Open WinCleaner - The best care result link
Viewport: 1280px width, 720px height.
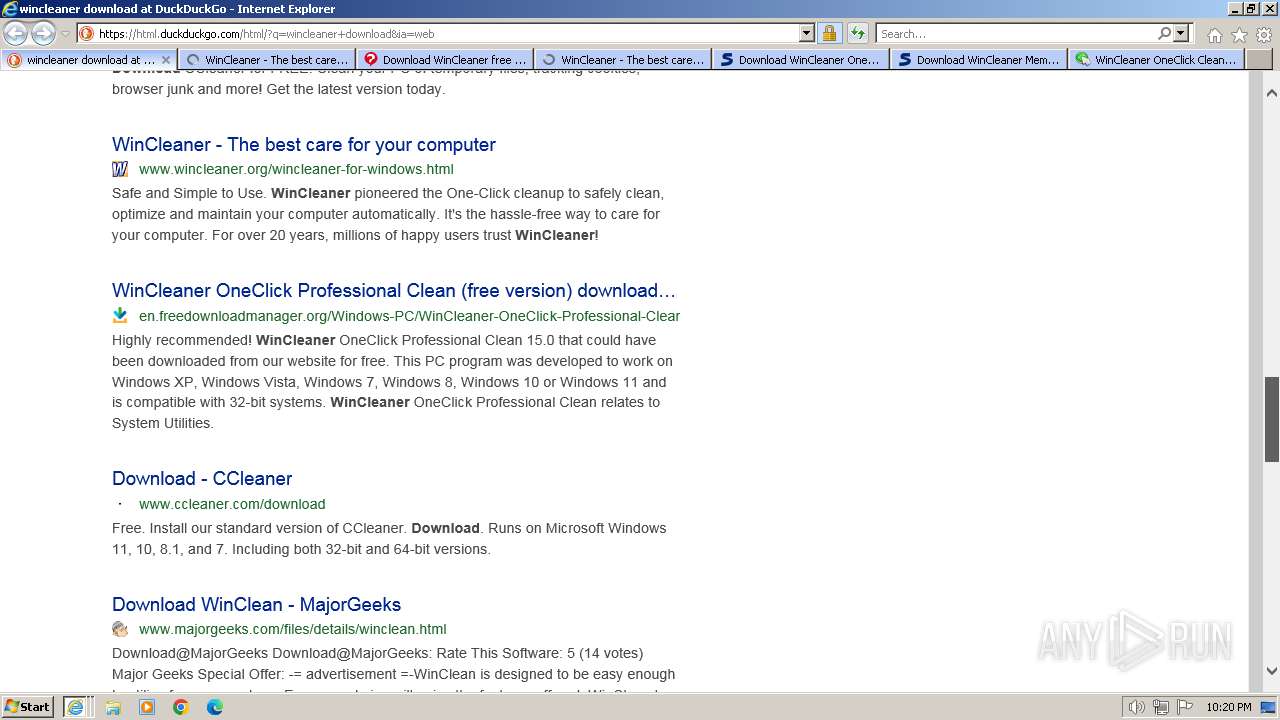click(x=304, y=145)
